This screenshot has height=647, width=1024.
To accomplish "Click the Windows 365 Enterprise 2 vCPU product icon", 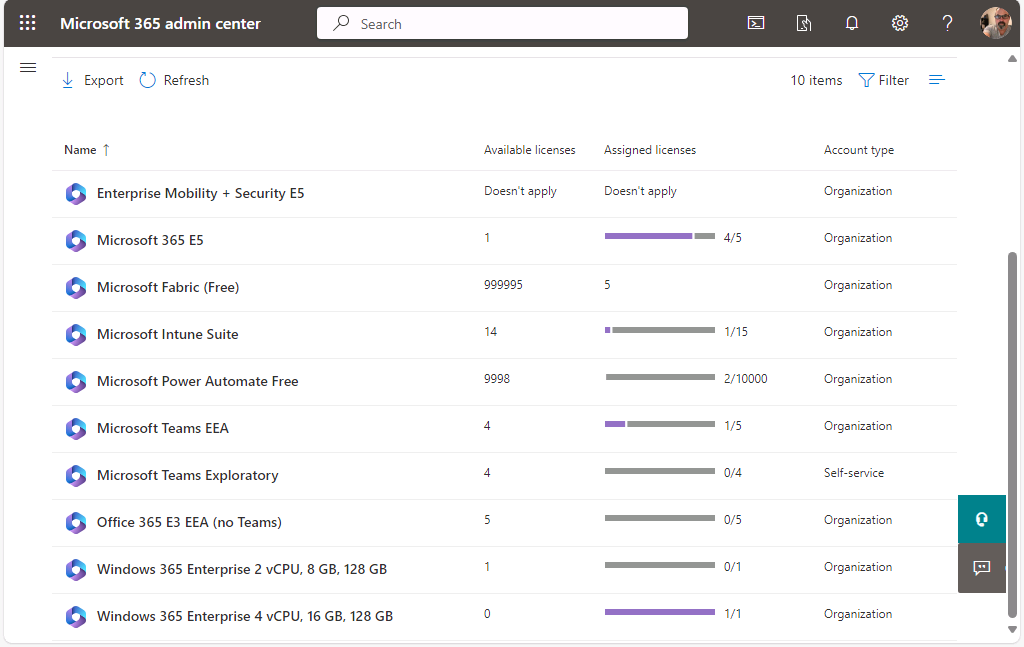I will [76, 570].
